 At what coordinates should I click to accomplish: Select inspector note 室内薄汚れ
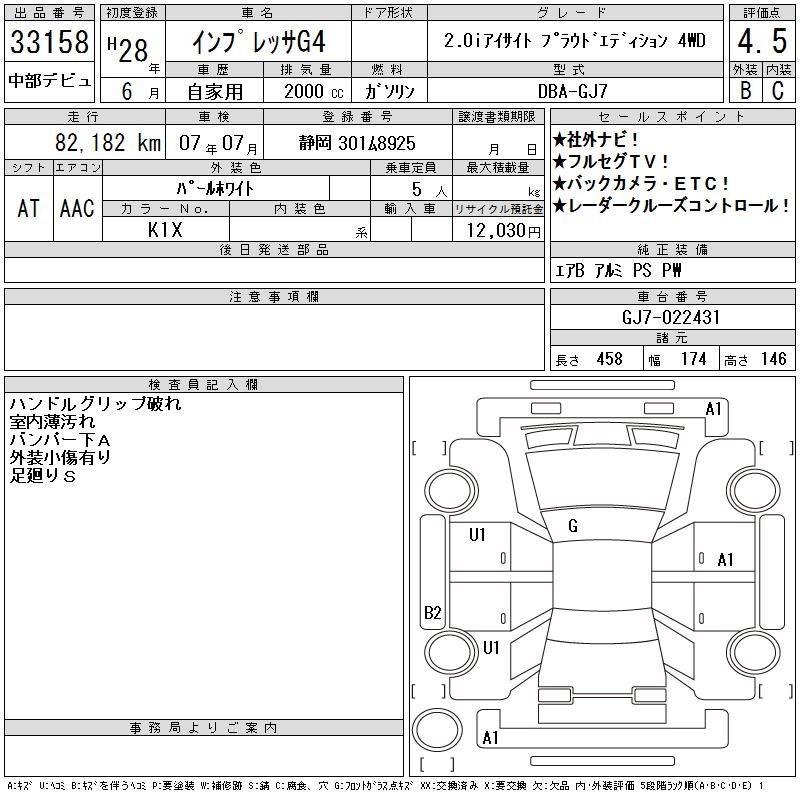click(52, 421)
